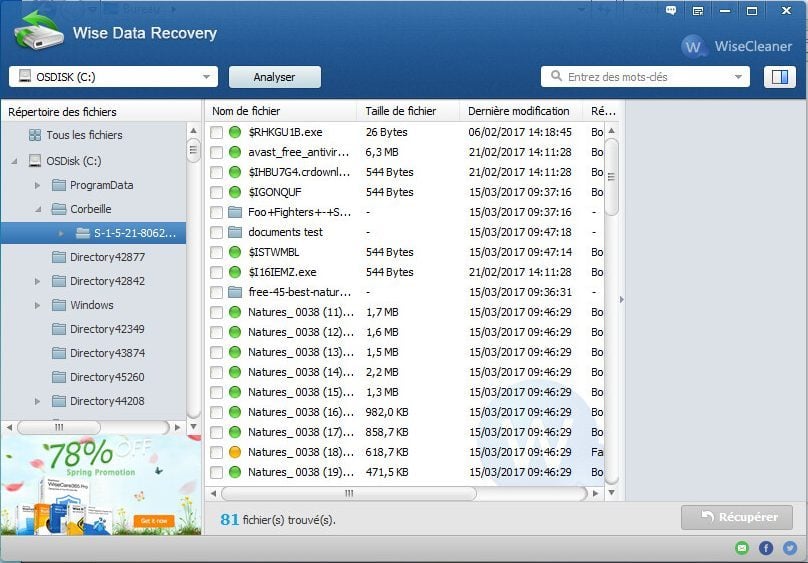This screenshot has height=563, width=808.
Task: Click the OSDisk (C:) drive icon in tree
Action: [x=35, y=161]
